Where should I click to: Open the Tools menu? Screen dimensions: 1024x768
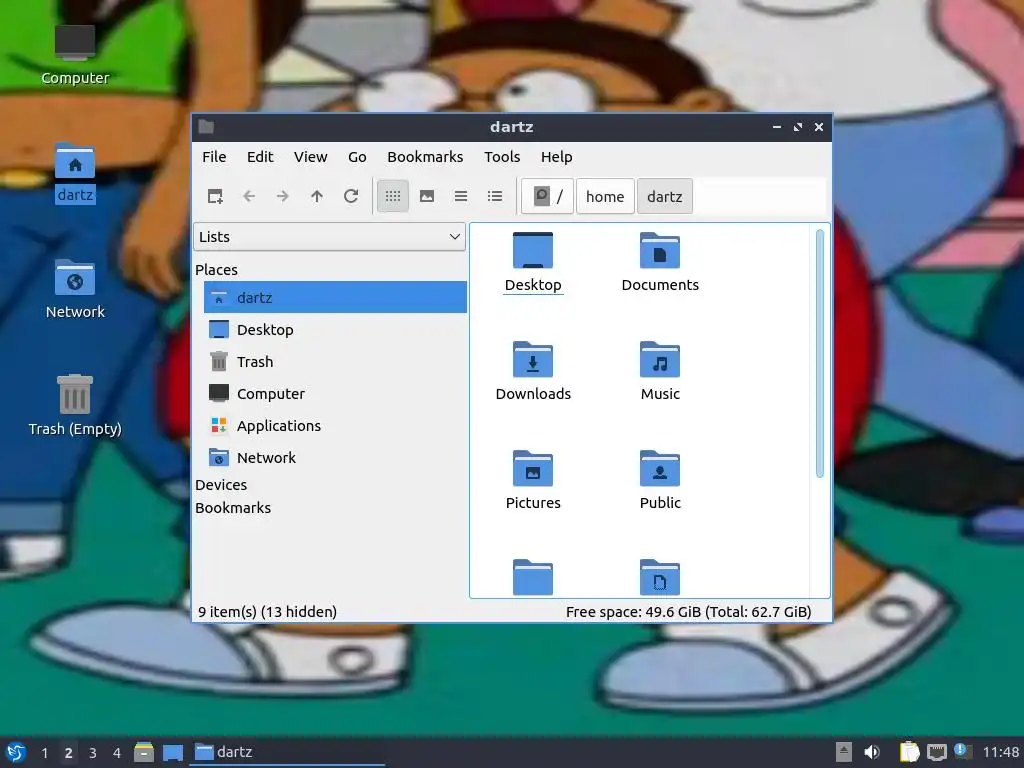502,157
